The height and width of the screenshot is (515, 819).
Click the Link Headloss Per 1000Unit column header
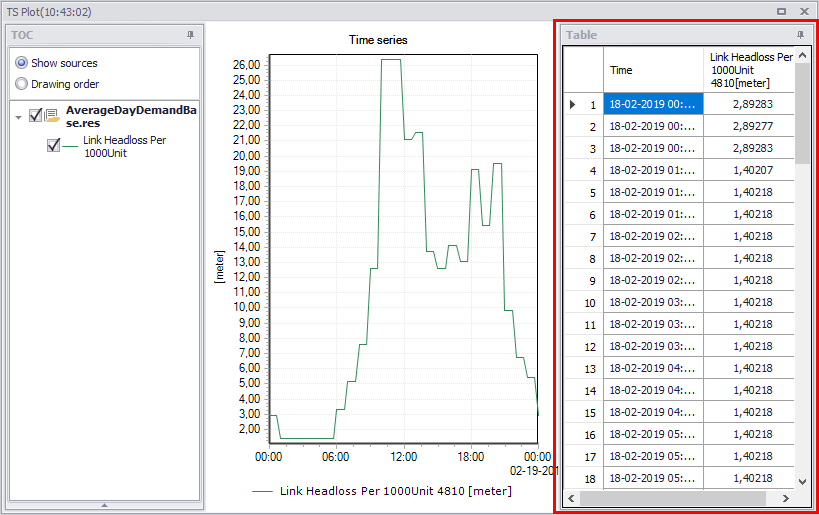pyautogui.click(x=749, y=70)
